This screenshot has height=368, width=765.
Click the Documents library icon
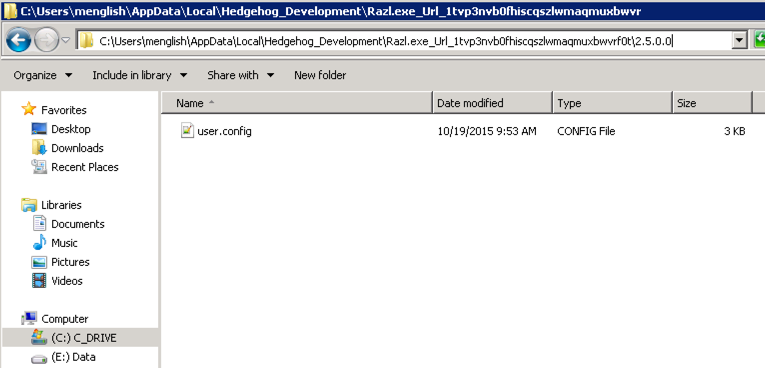(x=39, y=224)
